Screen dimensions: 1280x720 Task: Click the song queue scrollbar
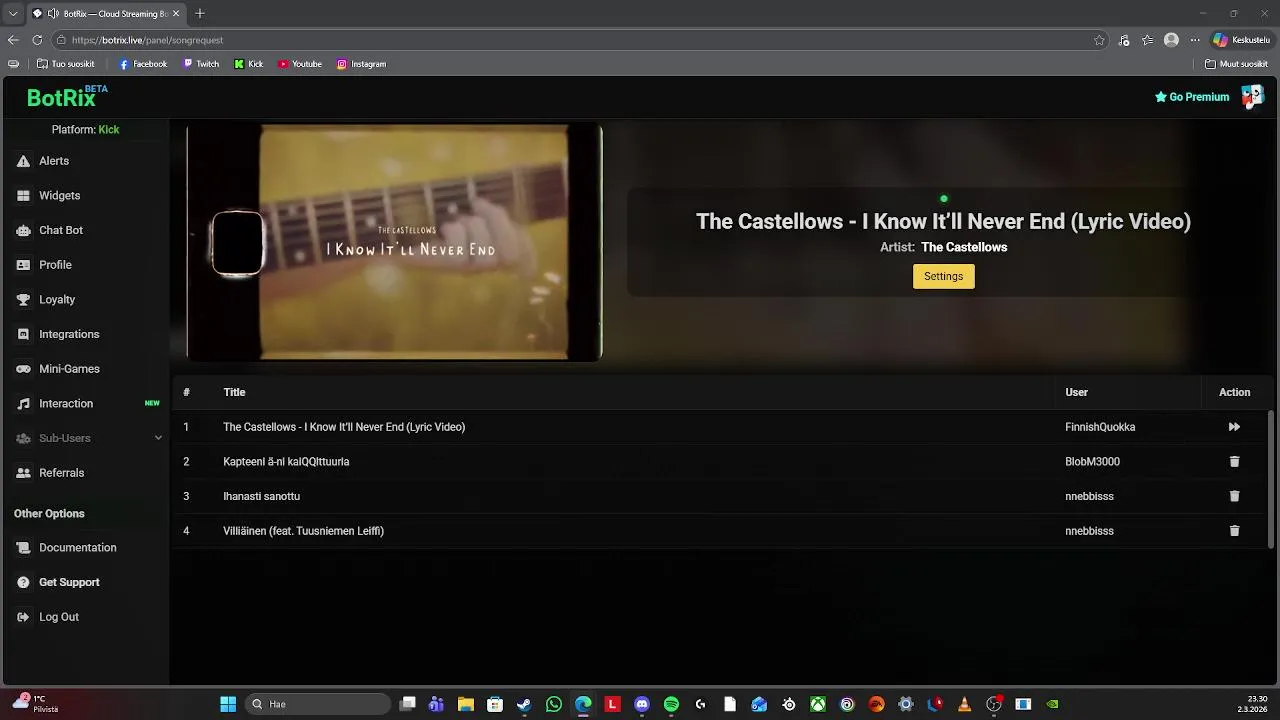click(x=1272, y=478)
